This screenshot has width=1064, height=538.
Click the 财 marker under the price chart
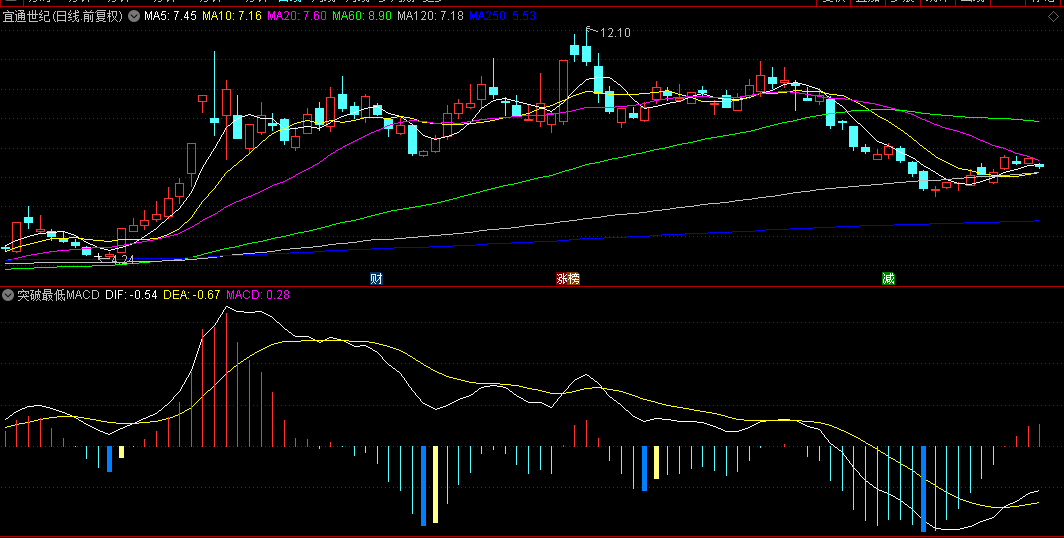pyautogui.click(x=376, y=279)
